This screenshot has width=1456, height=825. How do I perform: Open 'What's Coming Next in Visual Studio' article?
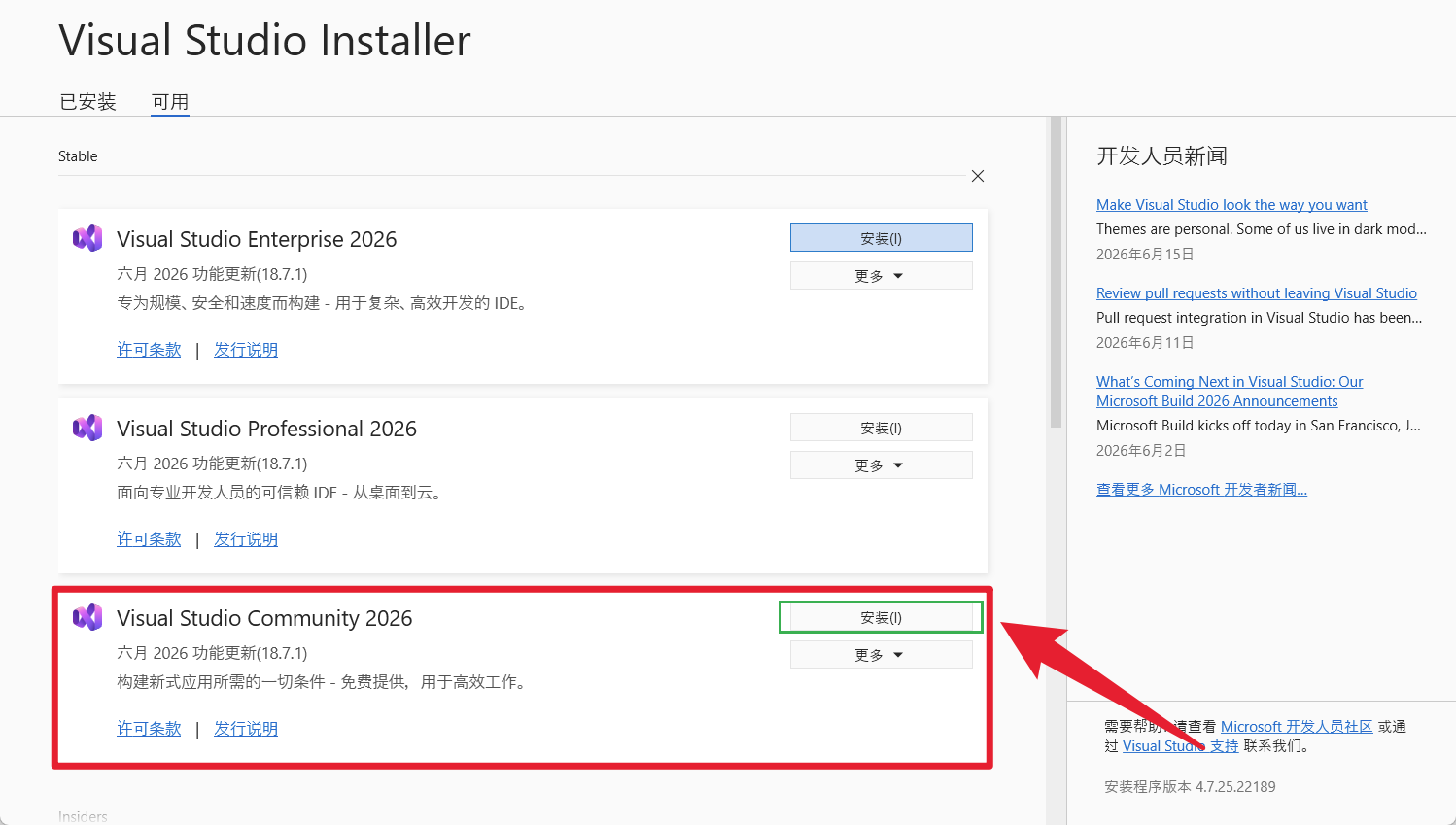pos(1230,392)
